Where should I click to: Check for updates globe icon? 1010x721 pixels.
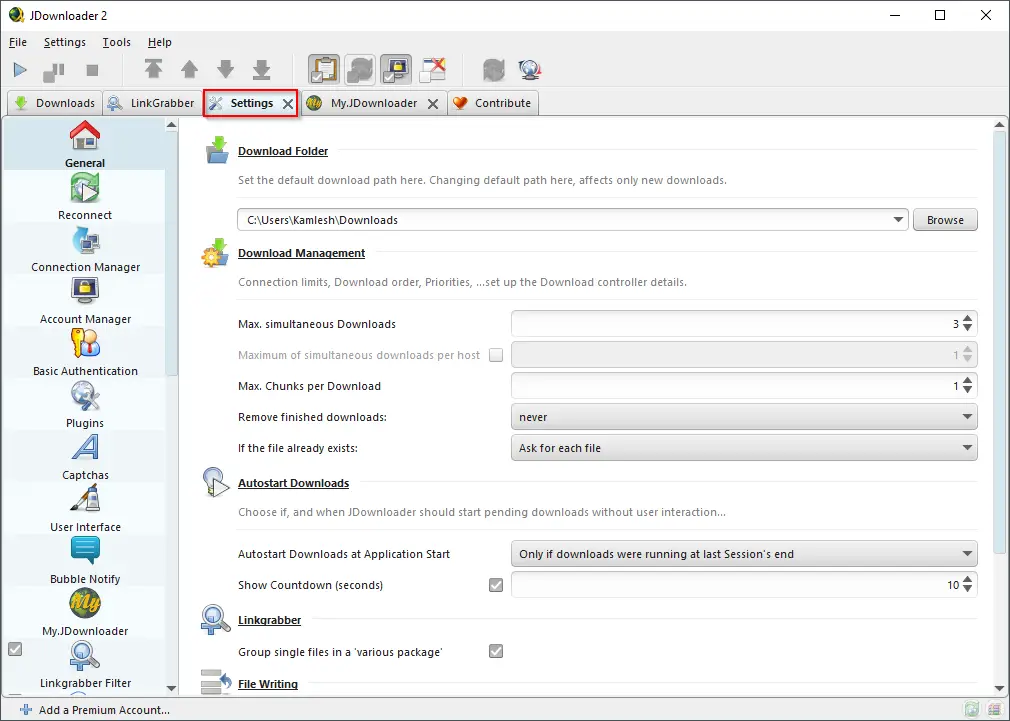point(529,70)
